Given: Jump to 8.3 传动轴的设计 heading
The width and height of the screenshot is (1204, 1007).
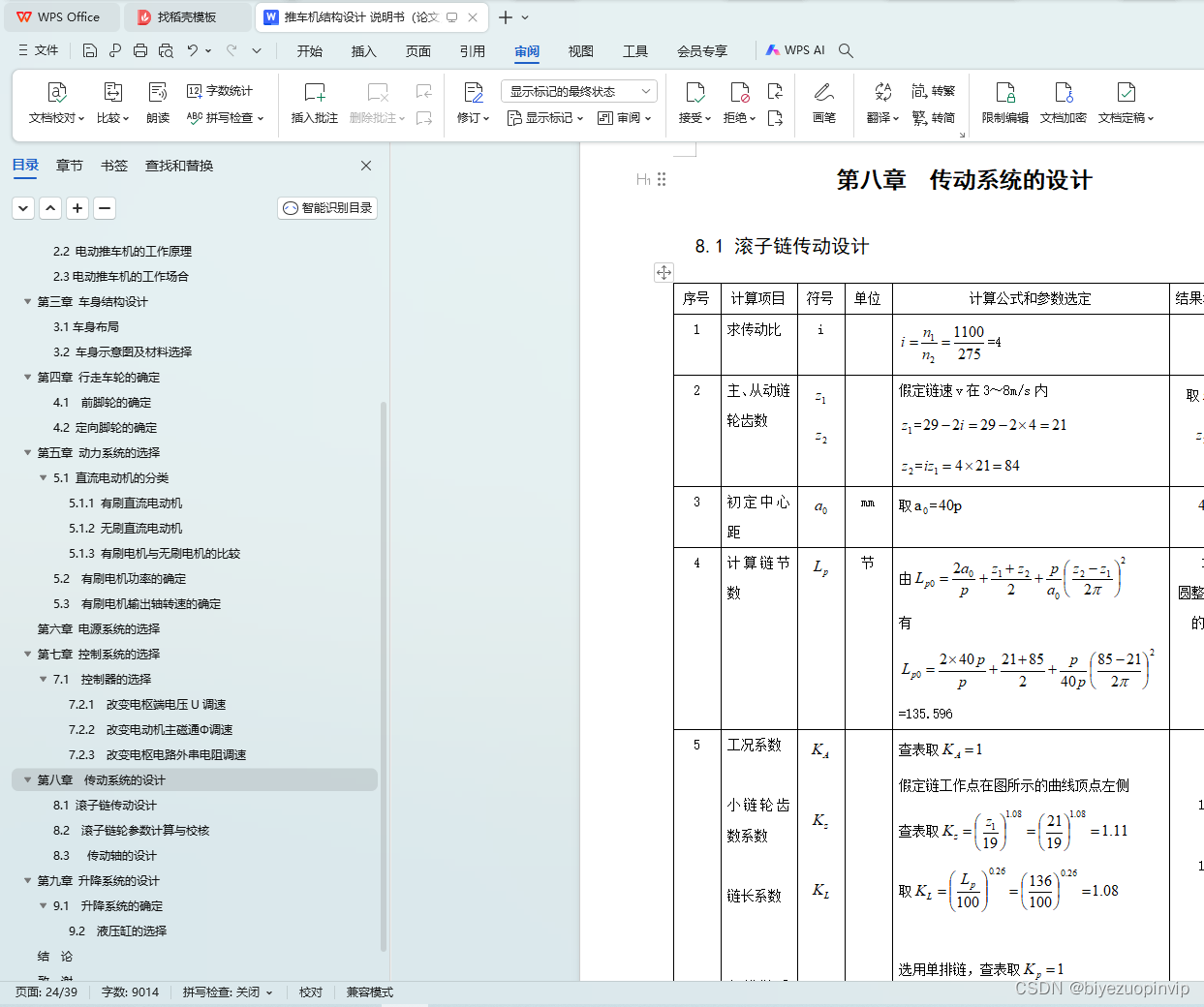Looking at the screenshot, I should click(105, 856).
